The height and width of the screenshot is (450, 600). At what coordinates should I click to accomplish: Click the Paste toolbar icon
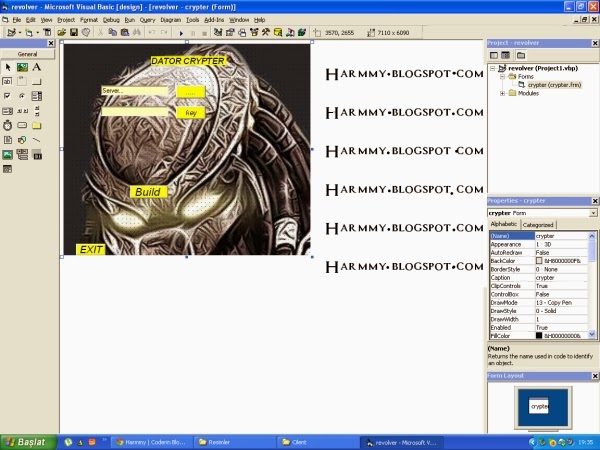125,33
